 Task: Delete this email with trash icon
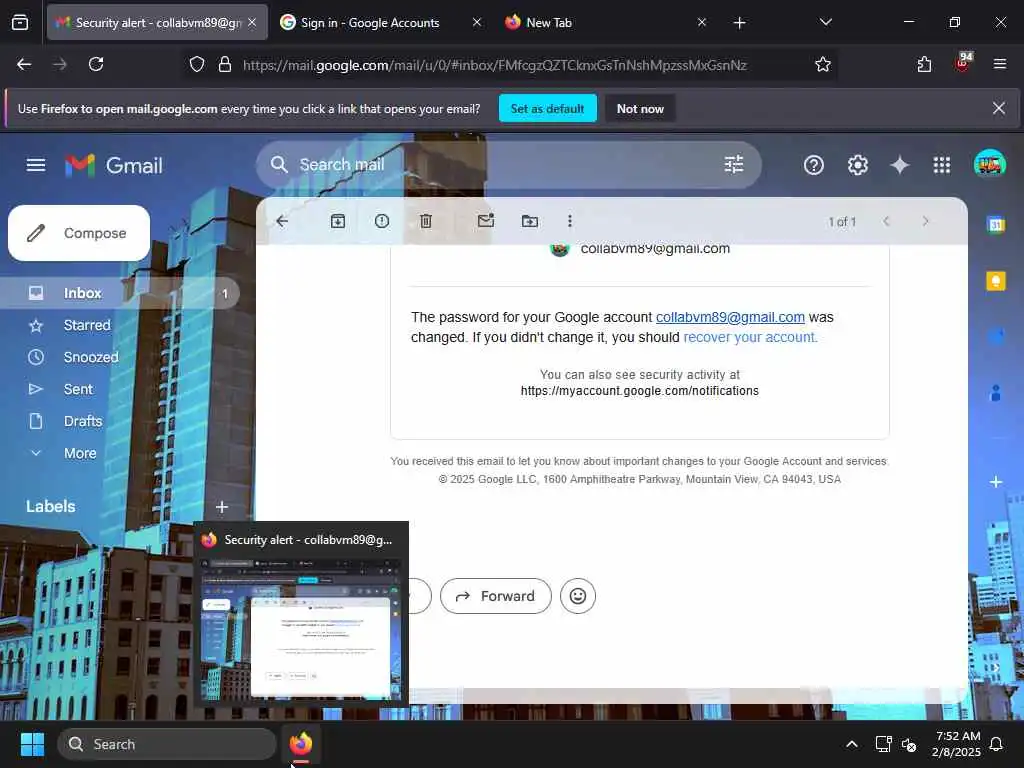(x=426, y=221)
